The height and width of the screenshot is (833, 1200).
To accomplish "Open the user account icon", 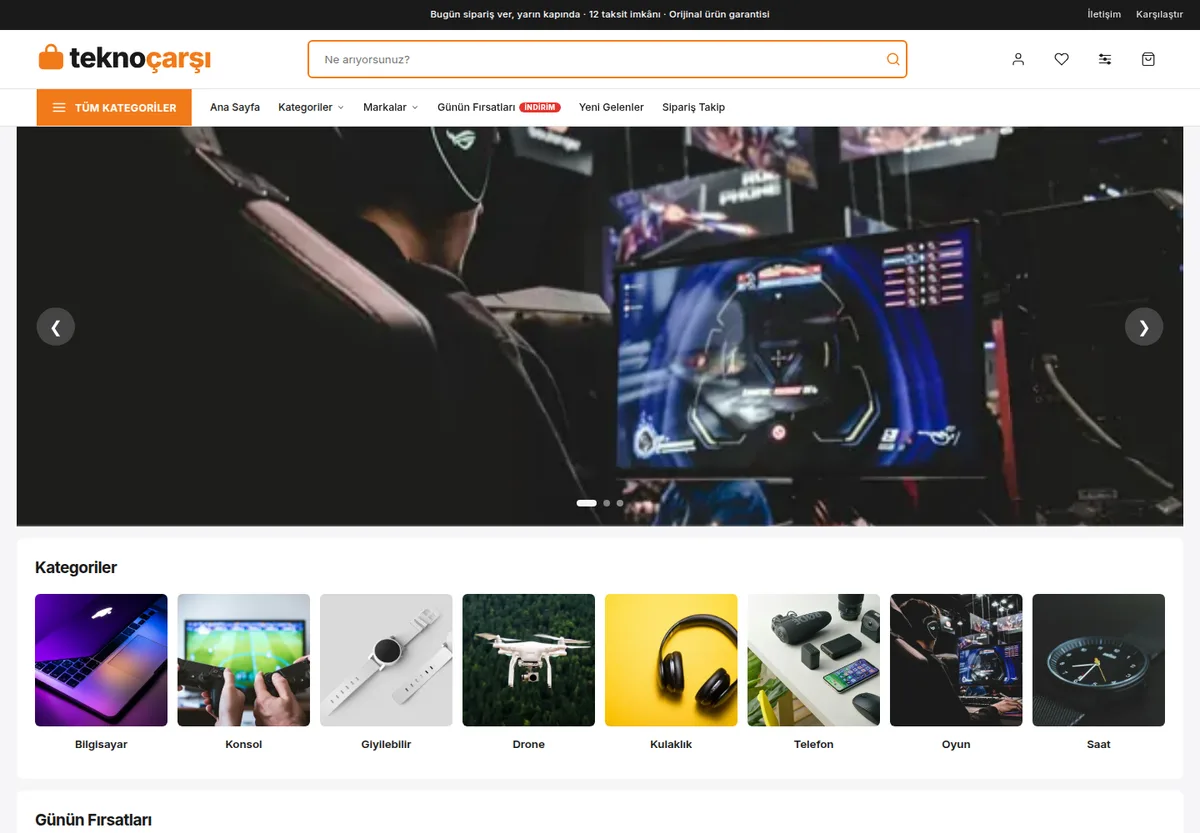I will point(1018,59).
